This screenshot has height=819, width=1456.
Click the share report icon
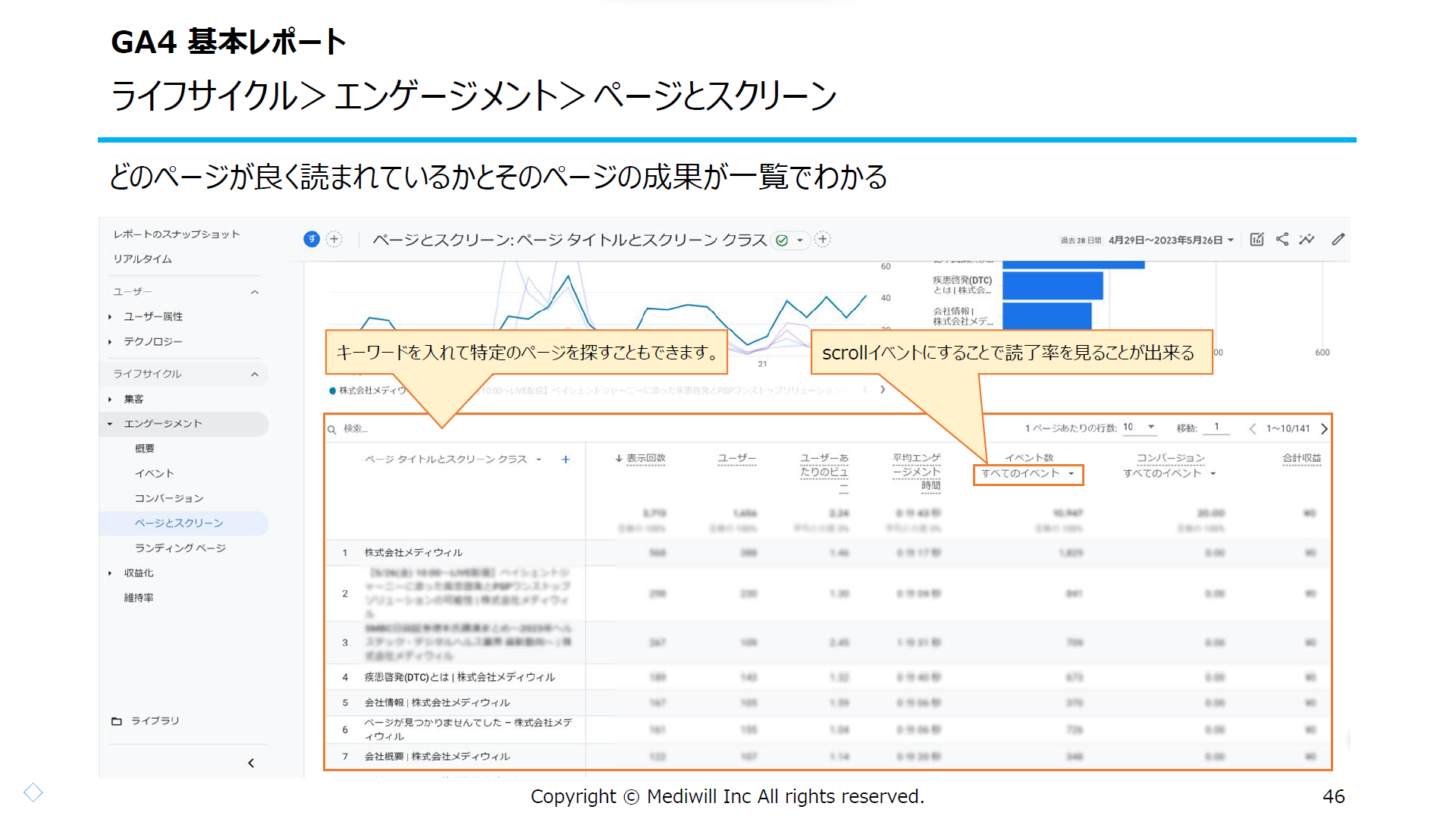(x=1282, y=240)
